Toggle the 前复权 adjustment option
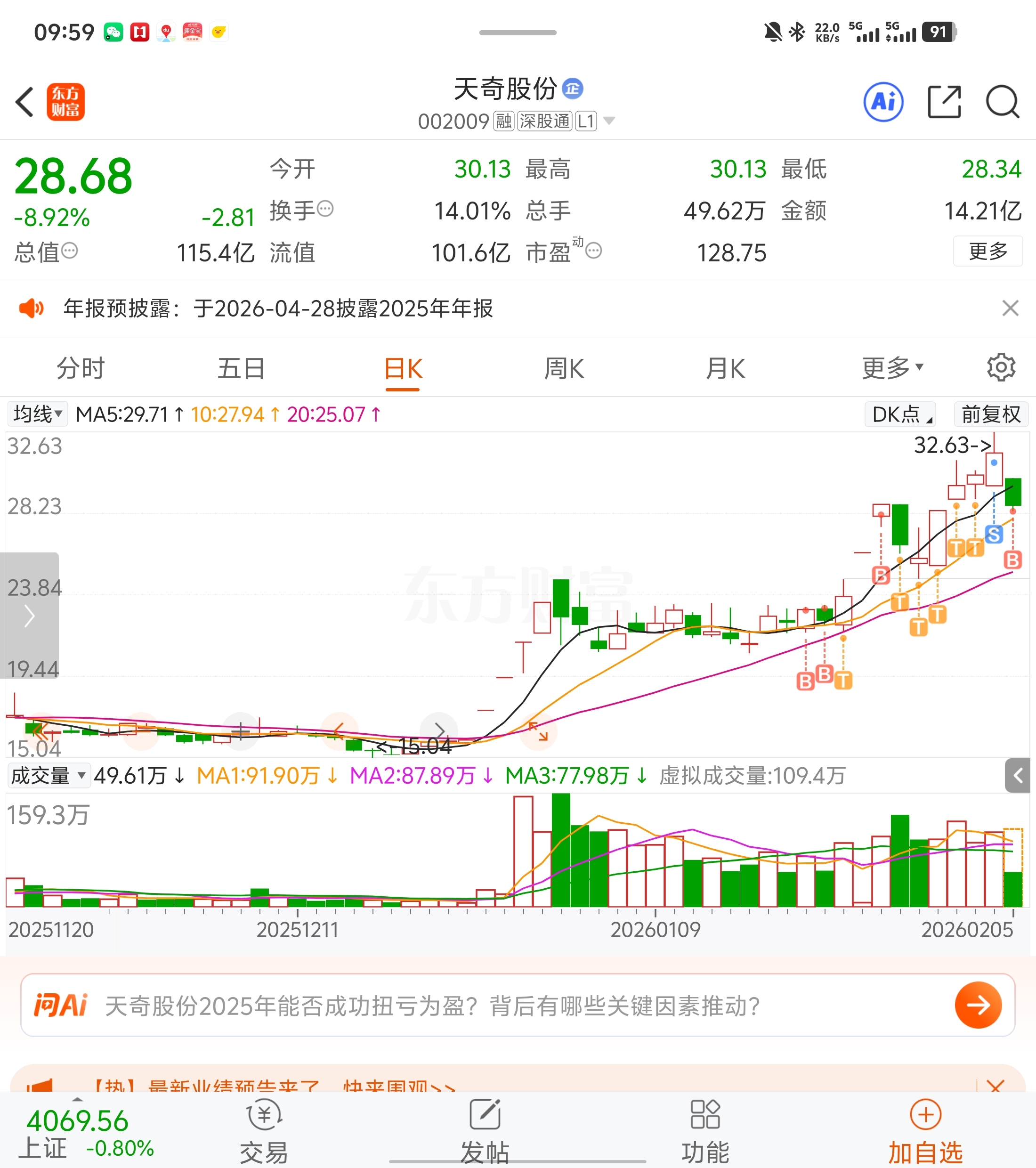The image size is (1036, 1168). point(990,414)
